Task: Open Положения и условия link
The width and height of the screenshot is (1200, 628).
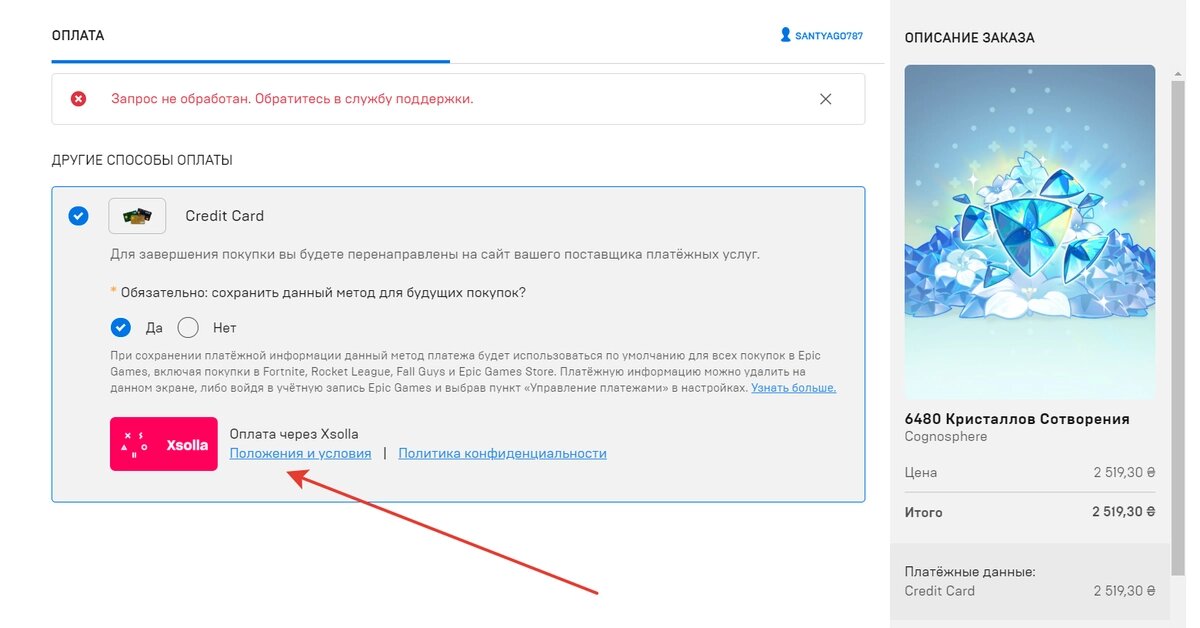Action: 300,453
